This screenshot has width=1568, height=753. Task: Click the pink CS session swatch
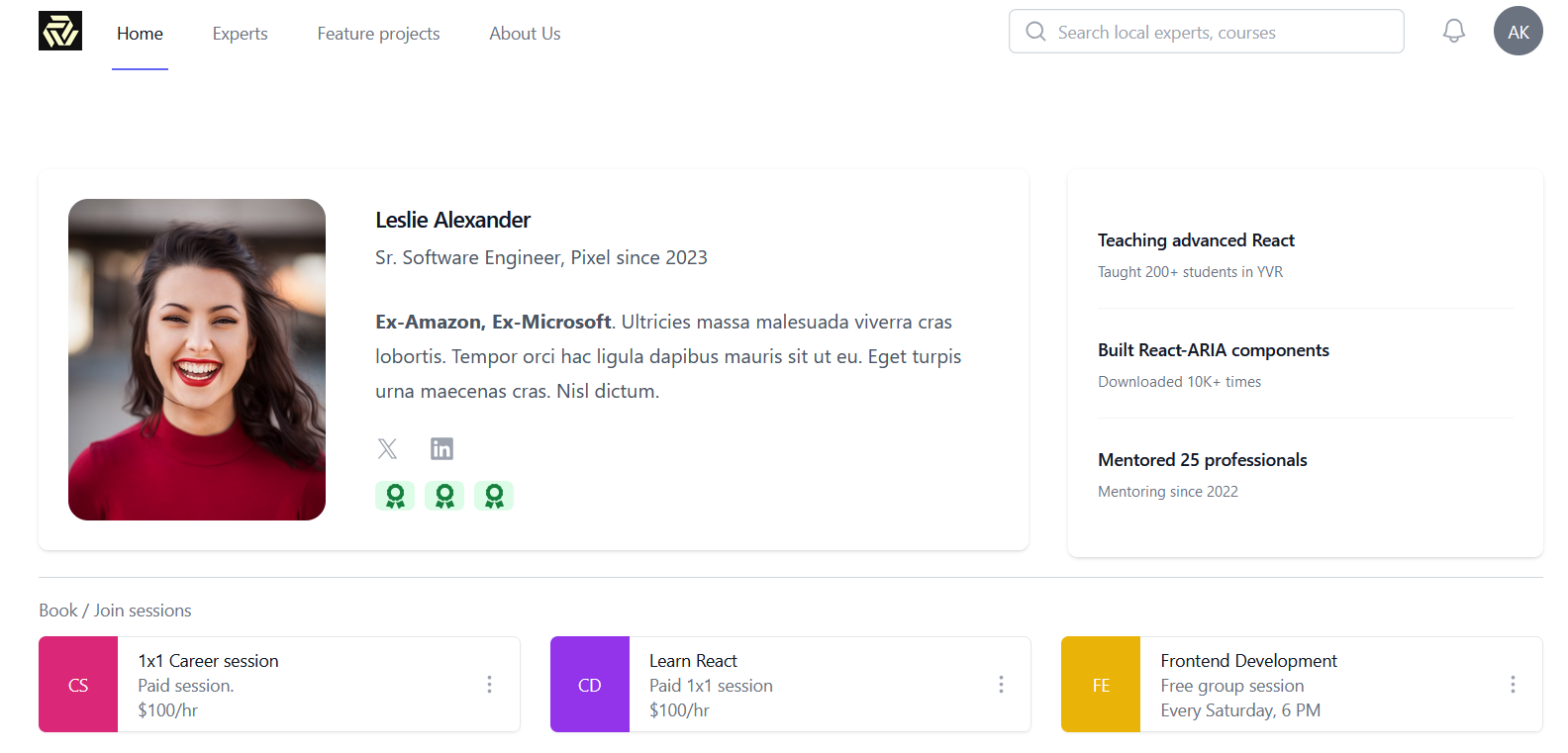[x=78, y=685]
